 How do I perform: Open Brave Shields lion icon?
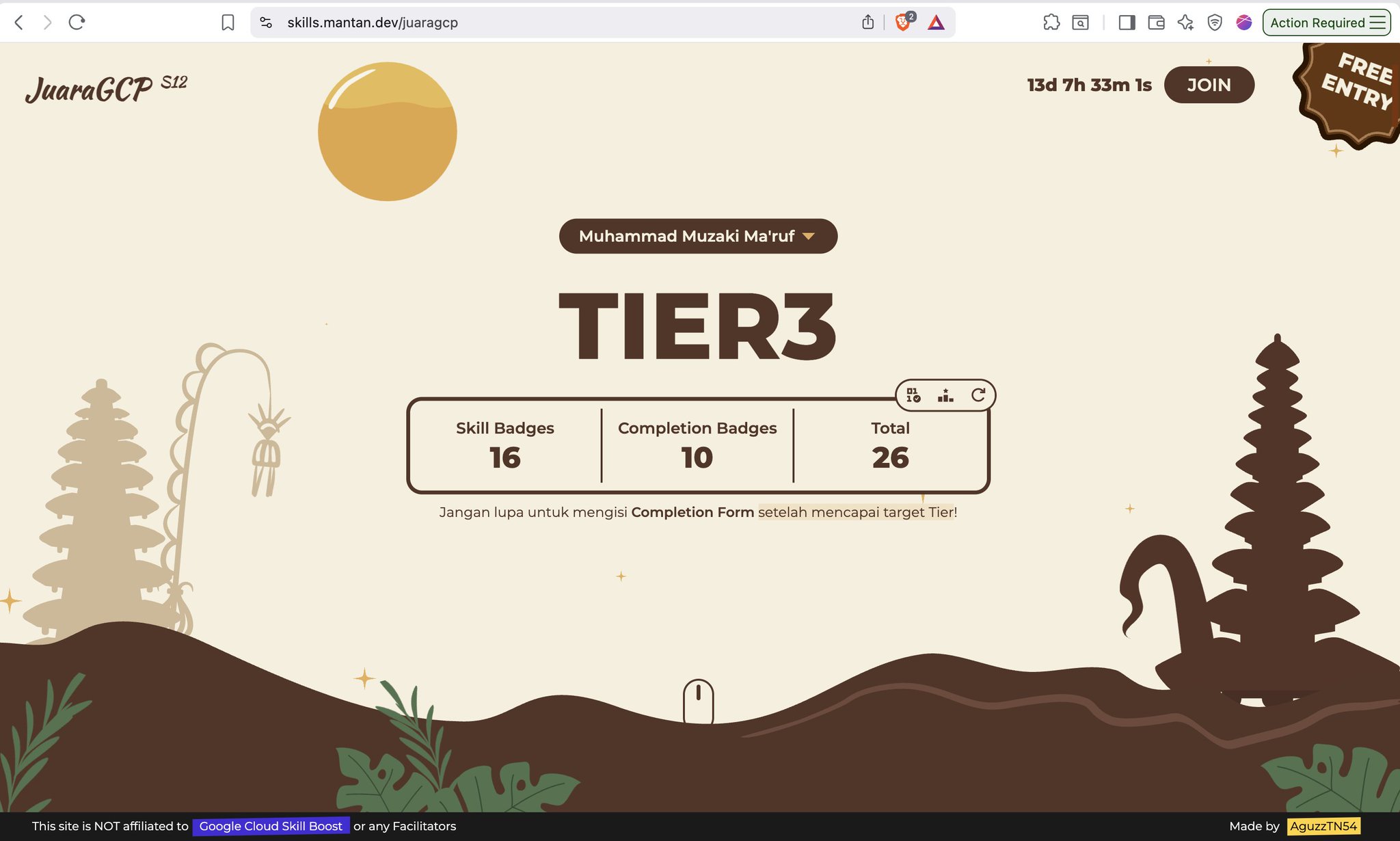[903, 23]
